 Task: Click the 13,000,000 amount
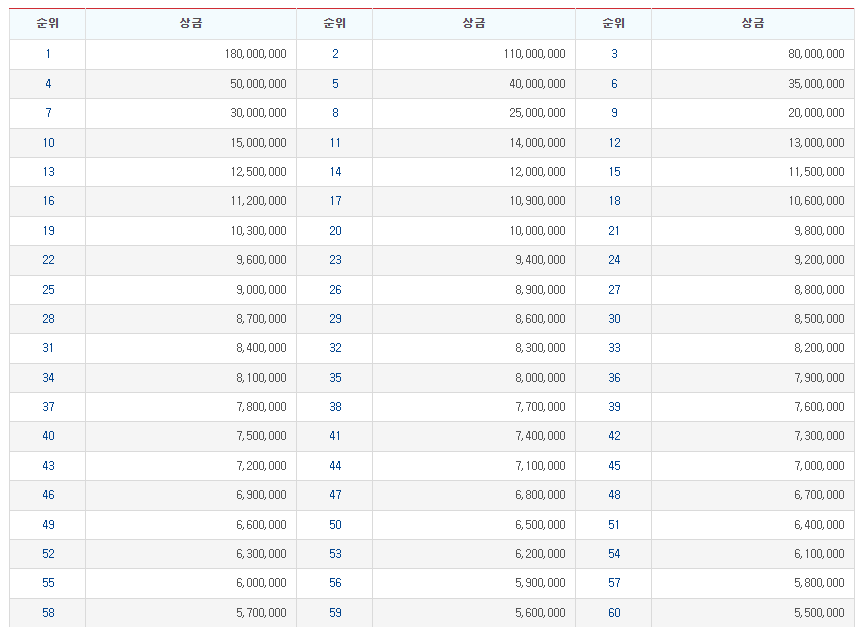816,143
